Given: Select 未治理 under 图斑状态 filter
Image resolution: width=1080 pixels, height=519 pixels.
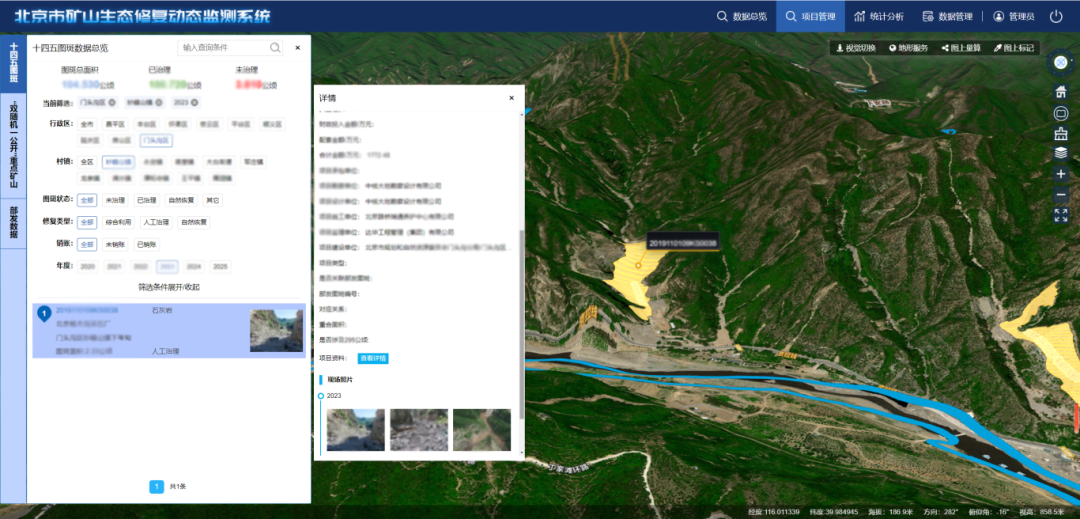Looking at the screenshot, I should coord(116,200).
